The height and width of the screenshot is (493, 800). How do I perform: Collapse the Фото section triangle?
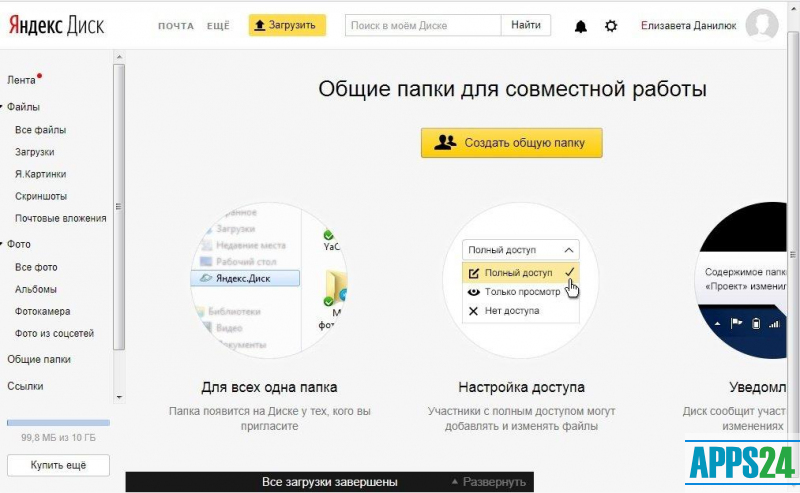[x=2, y=244]
